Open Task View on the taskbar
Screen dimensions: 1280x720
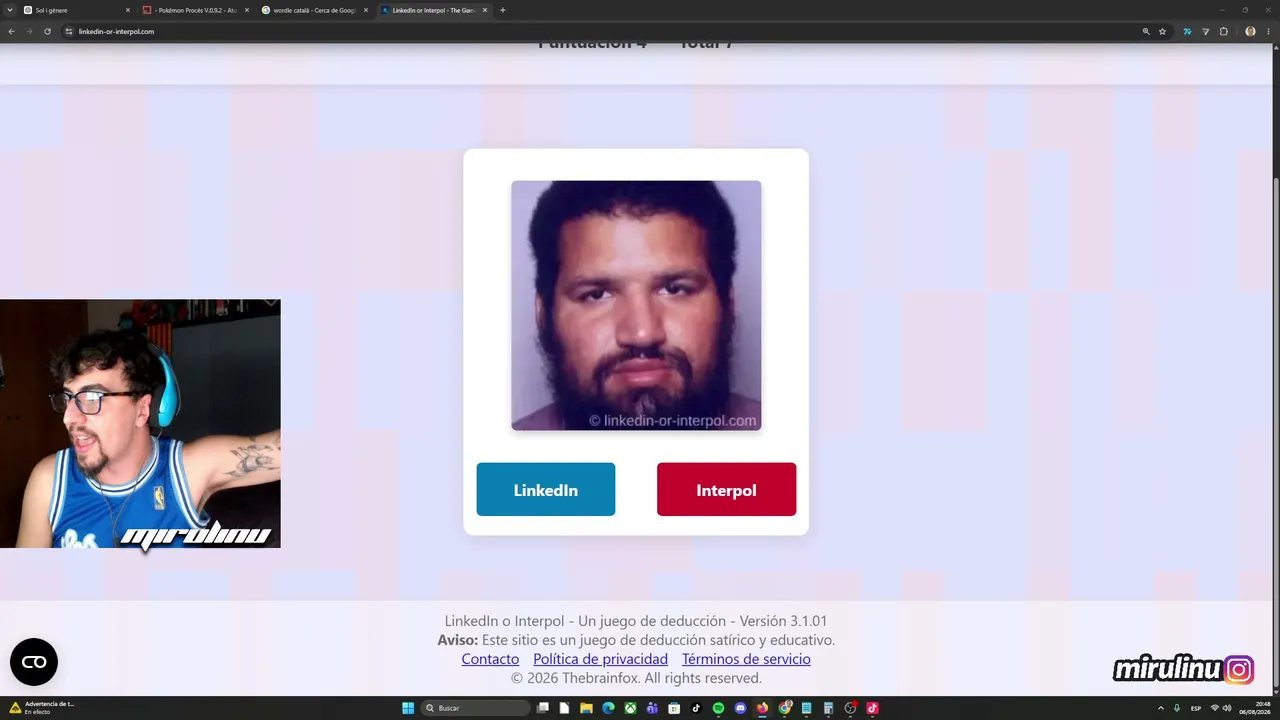click(x=543, y=708)
